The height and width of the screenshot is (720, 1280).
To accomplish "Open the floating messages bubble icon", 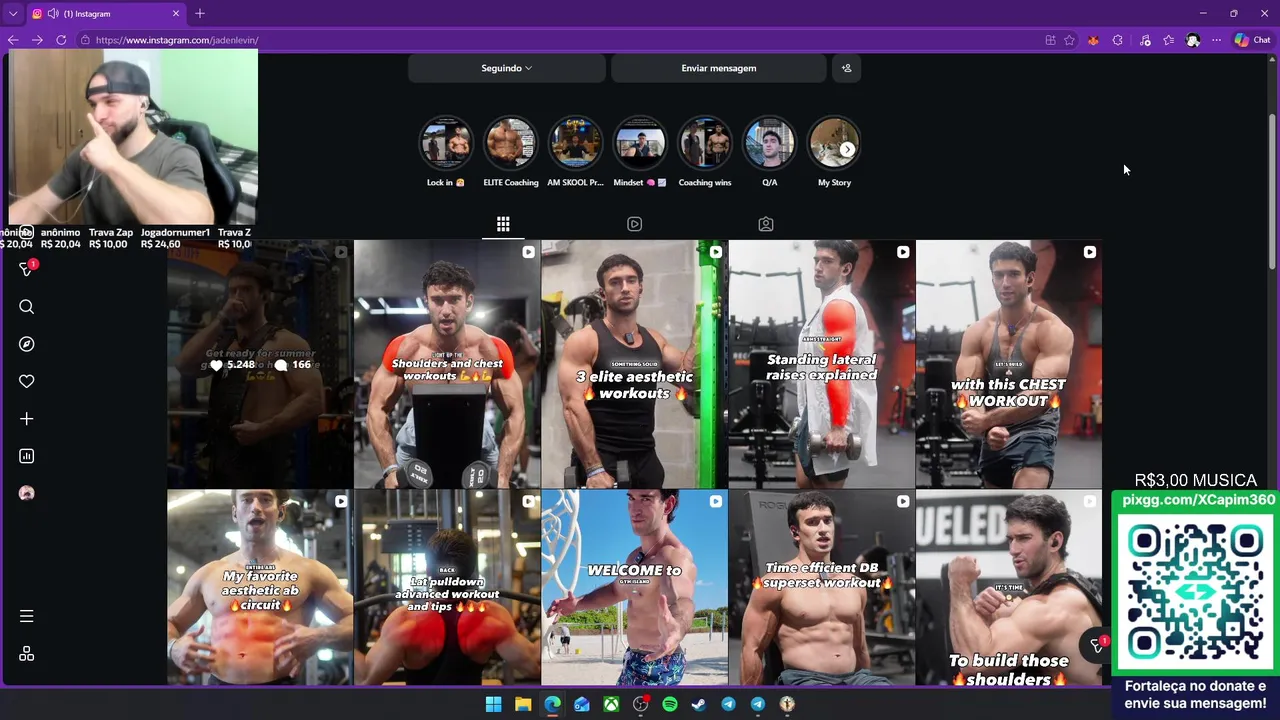I will [x=1096, y=647].
